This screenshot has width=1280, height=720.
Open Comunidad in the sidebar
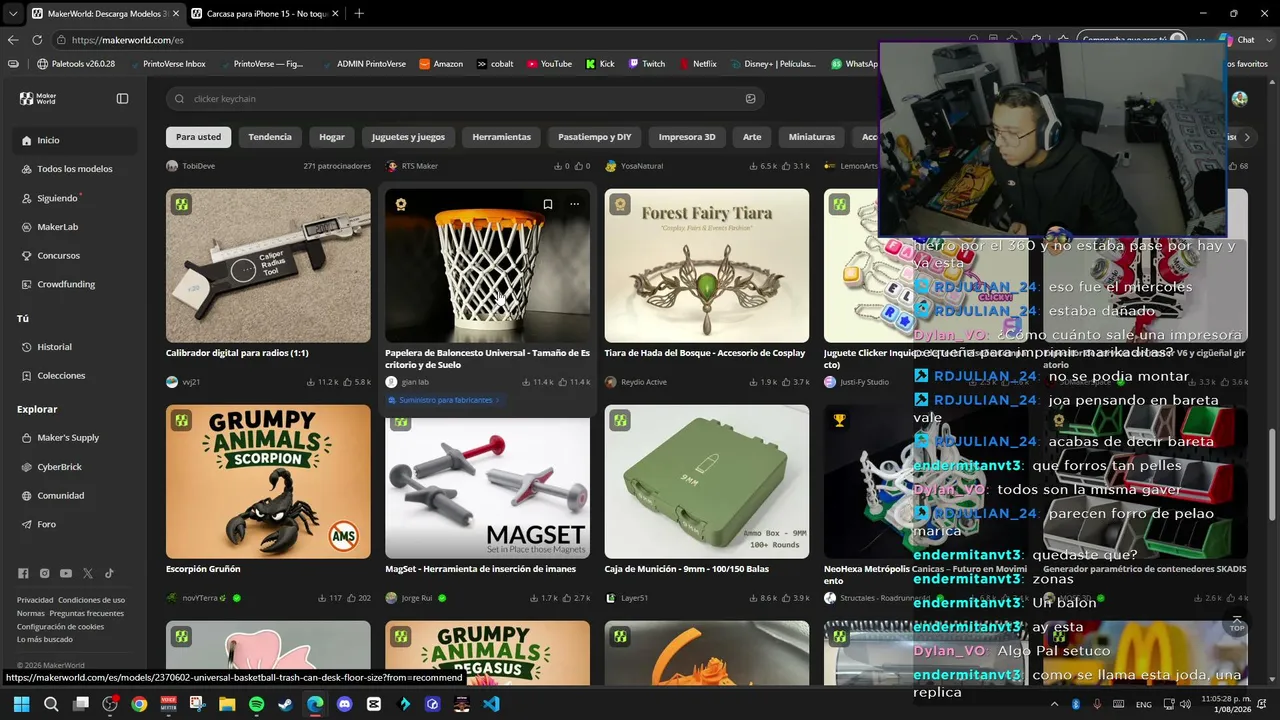[76, 496]
